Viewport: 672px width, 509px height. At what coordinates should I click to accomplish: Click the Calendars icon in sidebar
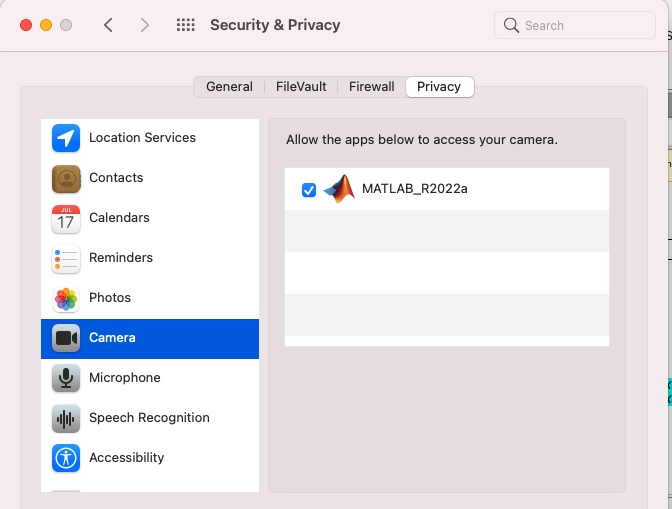click(x=66, y=218)
